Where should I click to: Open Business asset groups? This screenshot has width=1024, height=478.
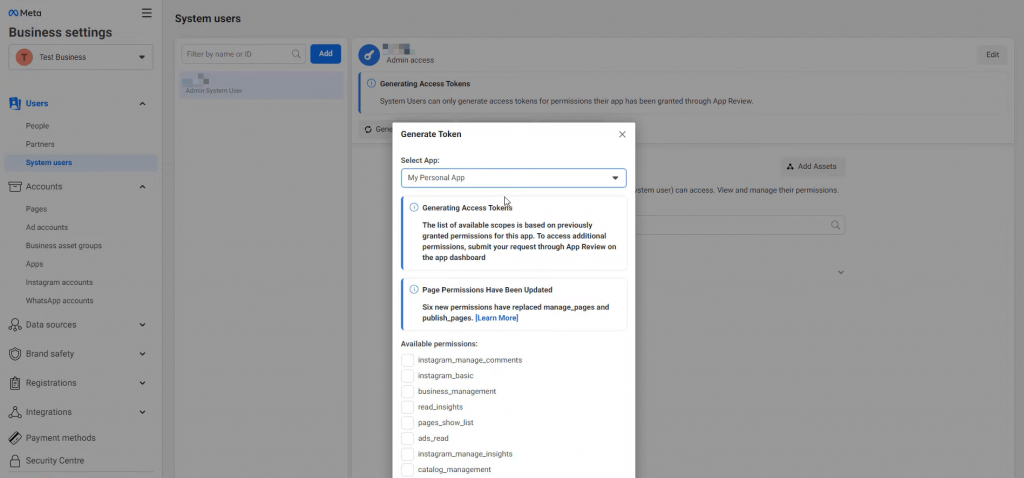[63, 246]
